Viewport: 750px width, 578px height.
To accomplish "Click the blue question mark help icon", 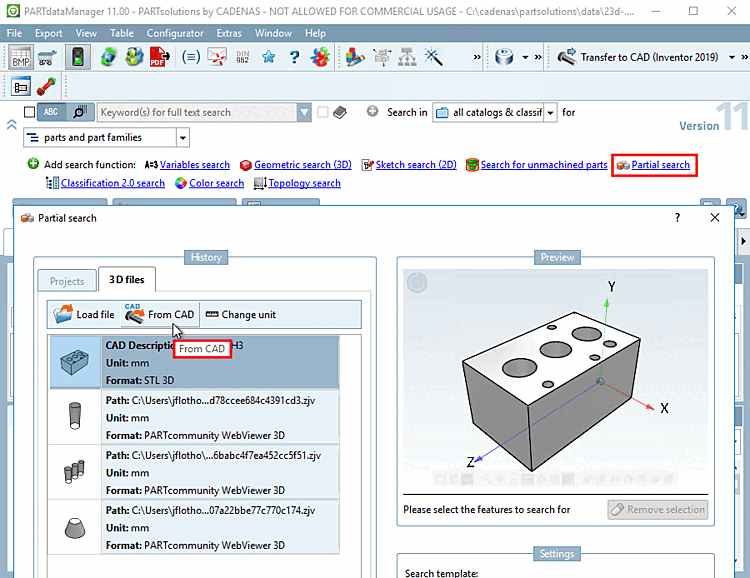I will tap(295, 57).
